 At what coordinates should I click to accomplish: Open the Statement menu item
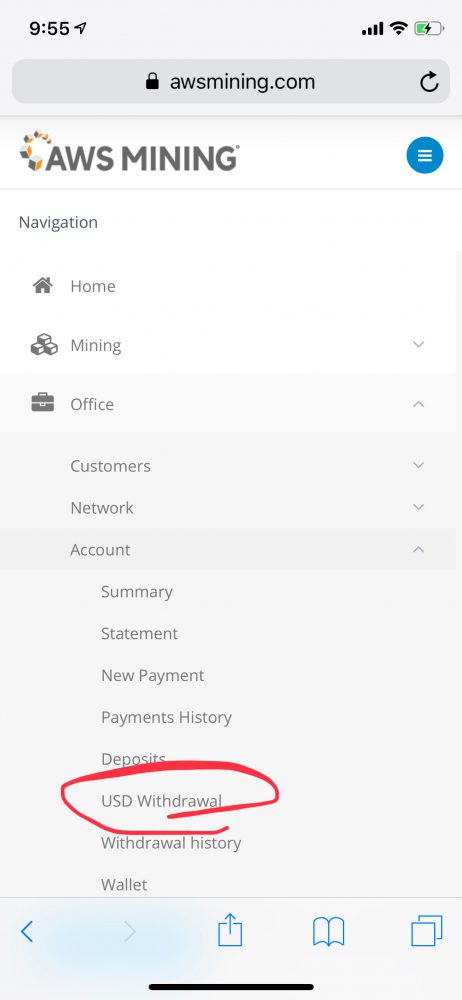coord(139,633)
